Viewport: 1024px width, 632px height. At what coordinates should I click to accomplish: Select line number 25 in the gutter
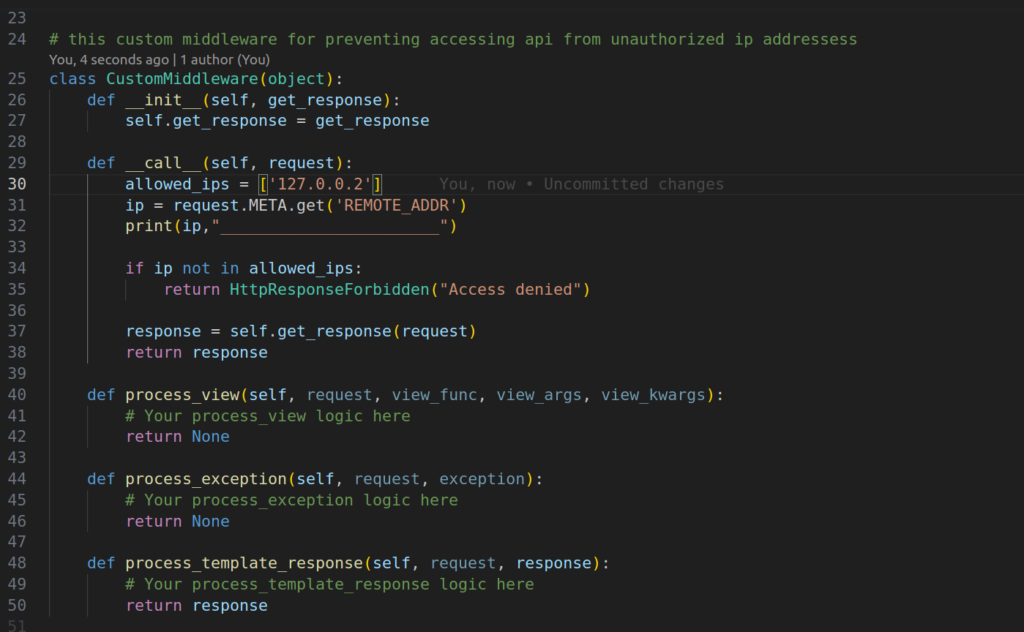(17, 79)
